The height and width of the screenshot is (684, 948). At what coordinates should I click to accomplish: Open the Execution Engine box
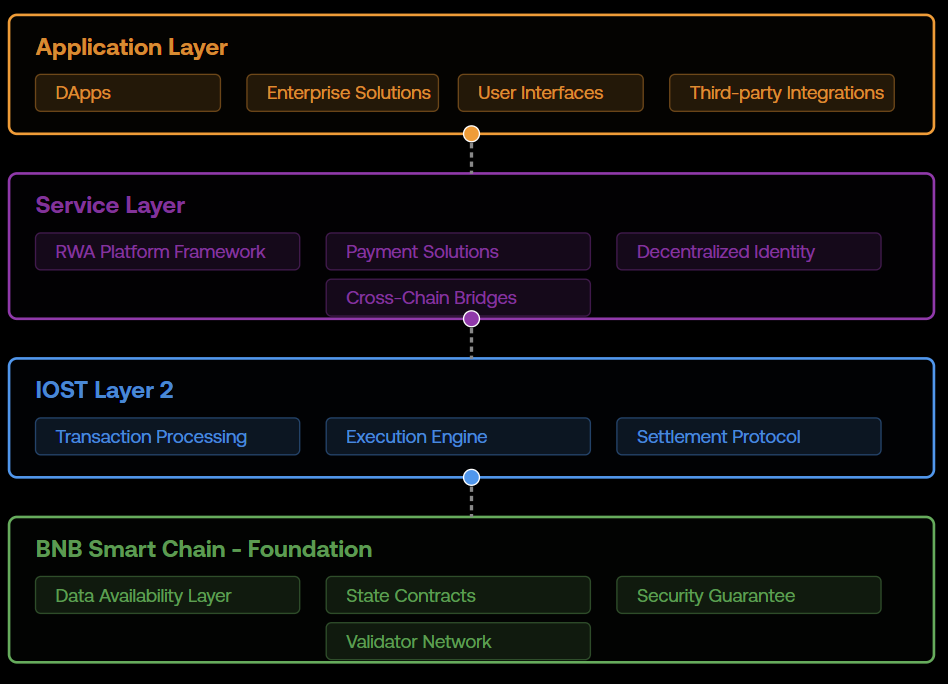click(x=458, y=436)
